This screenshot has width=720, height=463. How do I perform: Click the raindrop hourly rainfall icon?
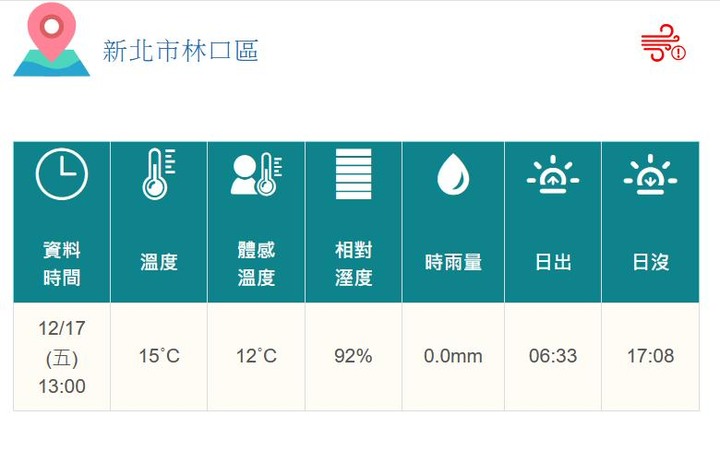[x=453, y=174]
